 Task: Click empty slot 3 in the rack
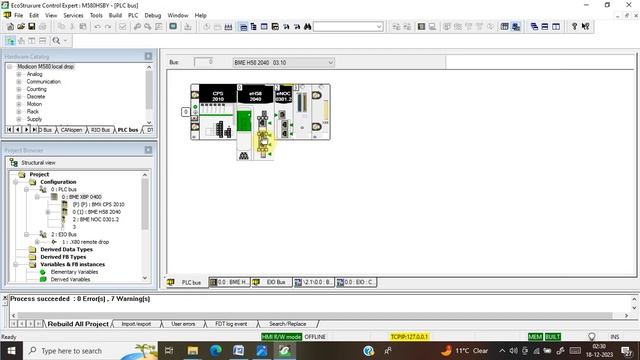[x=302, y=111]
